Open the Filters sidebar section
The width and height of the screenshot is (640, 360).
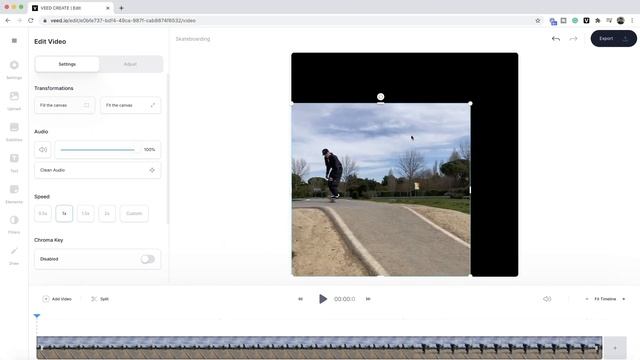click(14, 224)
